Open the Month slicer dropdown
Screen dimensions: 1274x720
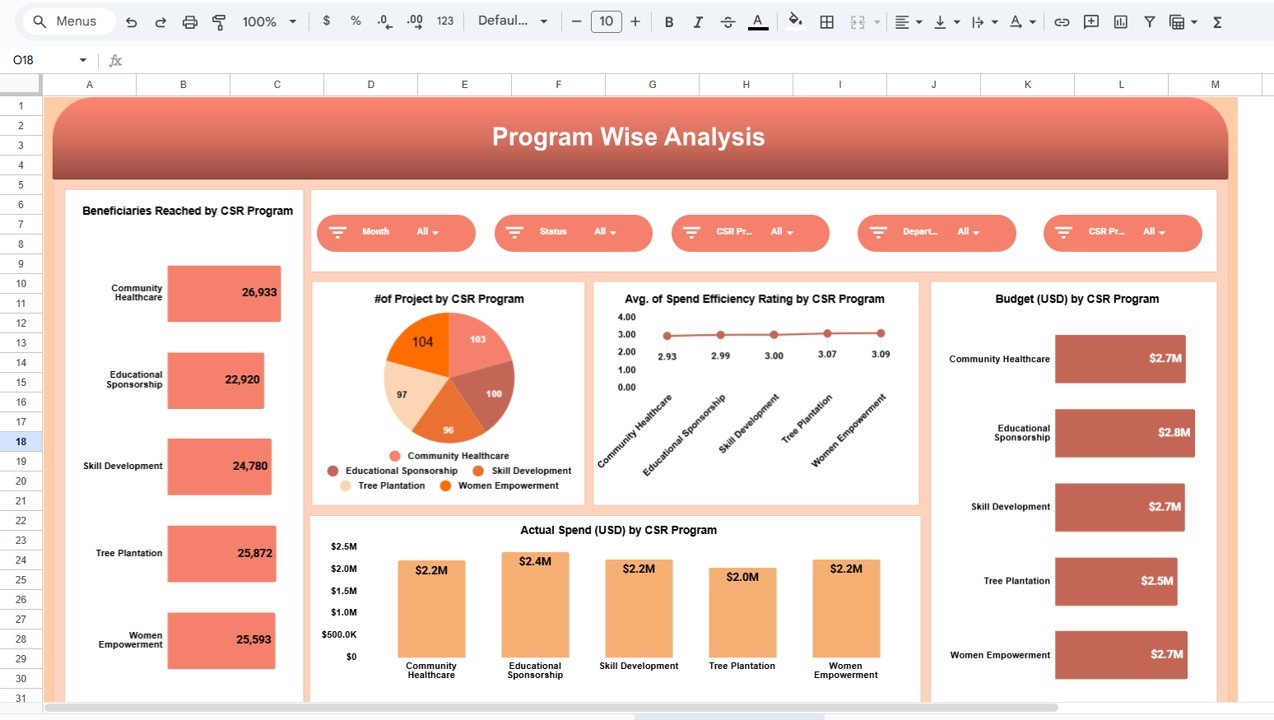click(x=433, y=232)
